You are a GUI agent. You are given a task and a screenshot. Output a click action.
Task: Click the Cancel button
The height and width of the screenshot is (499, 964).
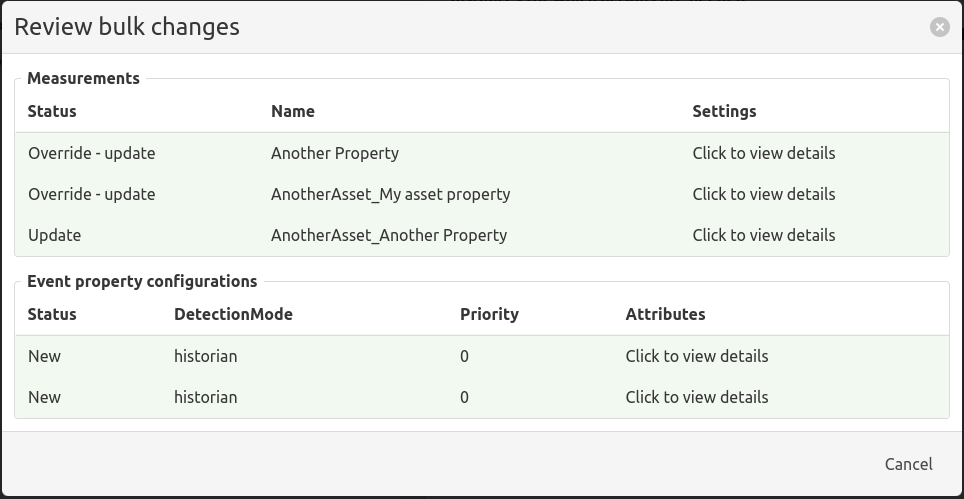(x=908, y=464)
